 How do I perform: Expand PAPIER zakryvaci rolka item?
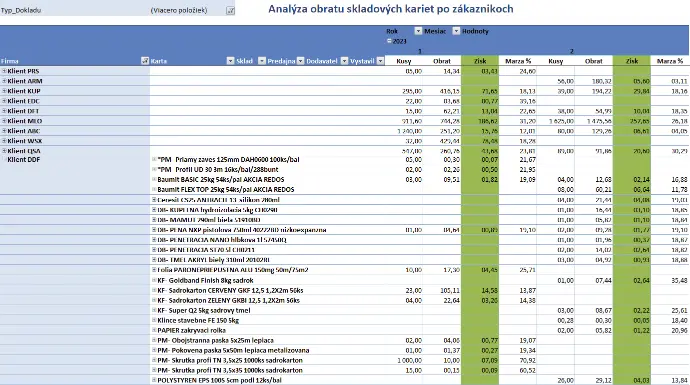(x=154, y=330)
